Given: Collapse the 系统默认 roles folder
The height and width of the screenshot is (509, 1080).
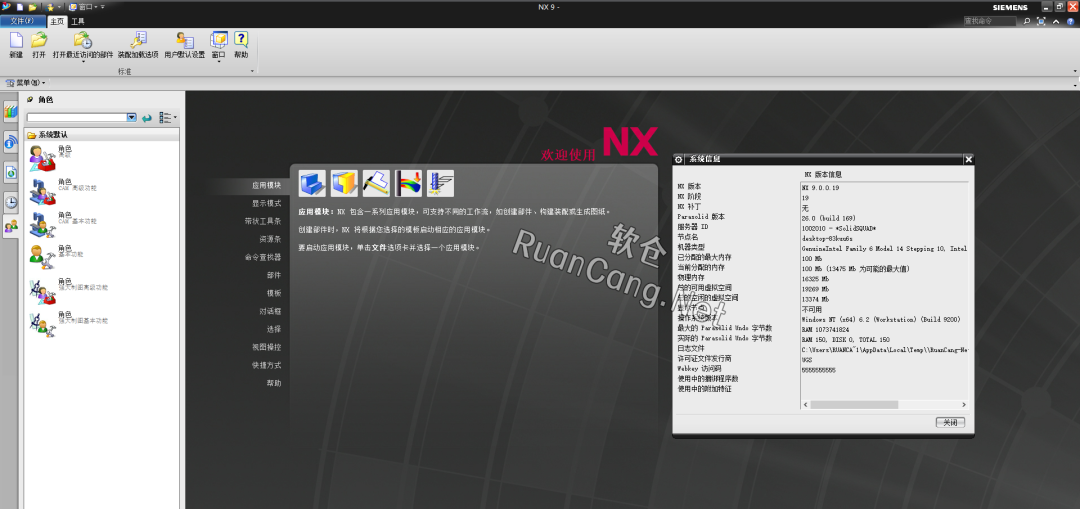Looking at the screenshot, I should 32,134.
